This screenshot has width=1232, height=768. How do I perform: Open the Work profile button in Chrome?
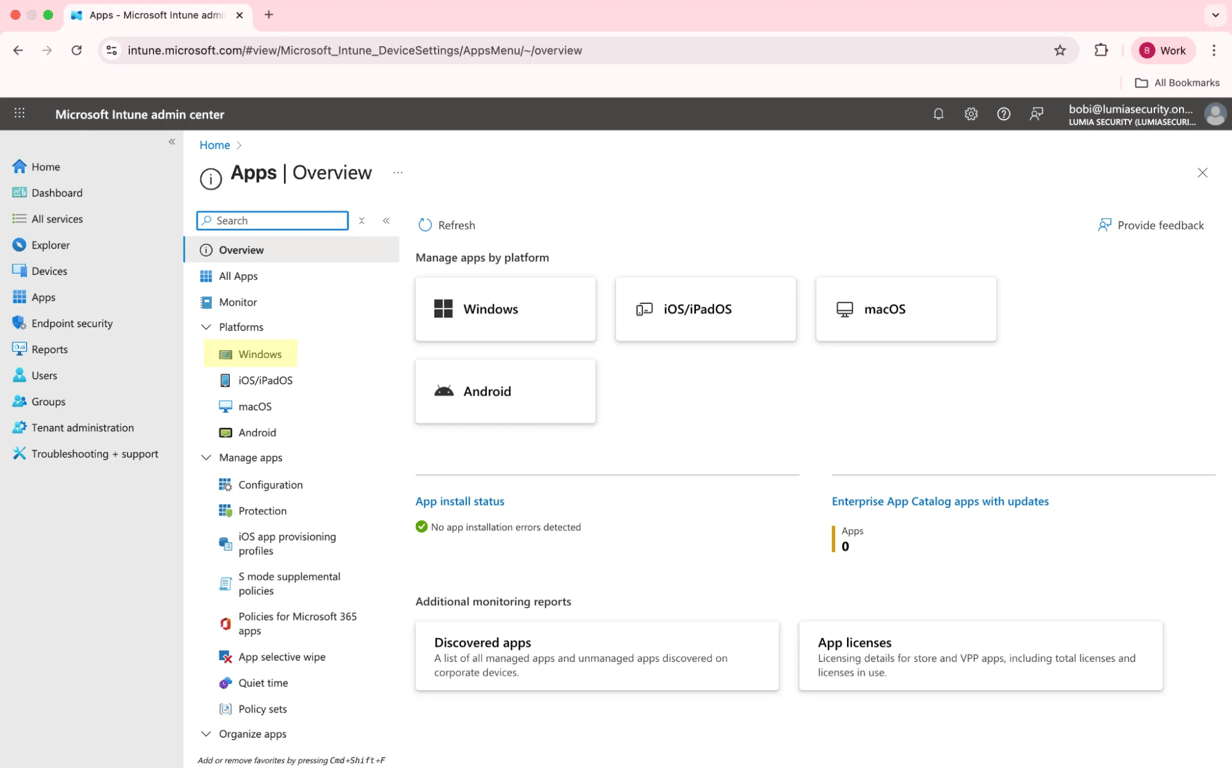tap(1163, 50)
